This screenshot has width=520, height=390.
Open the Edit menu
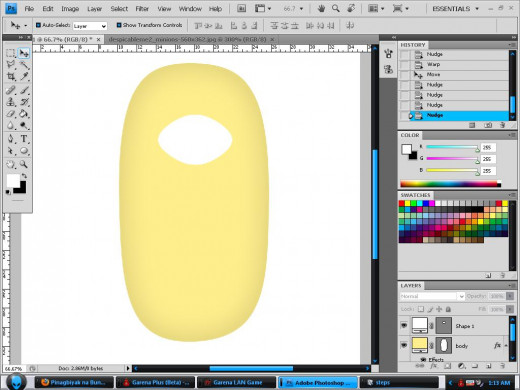(x=48, y=9)
